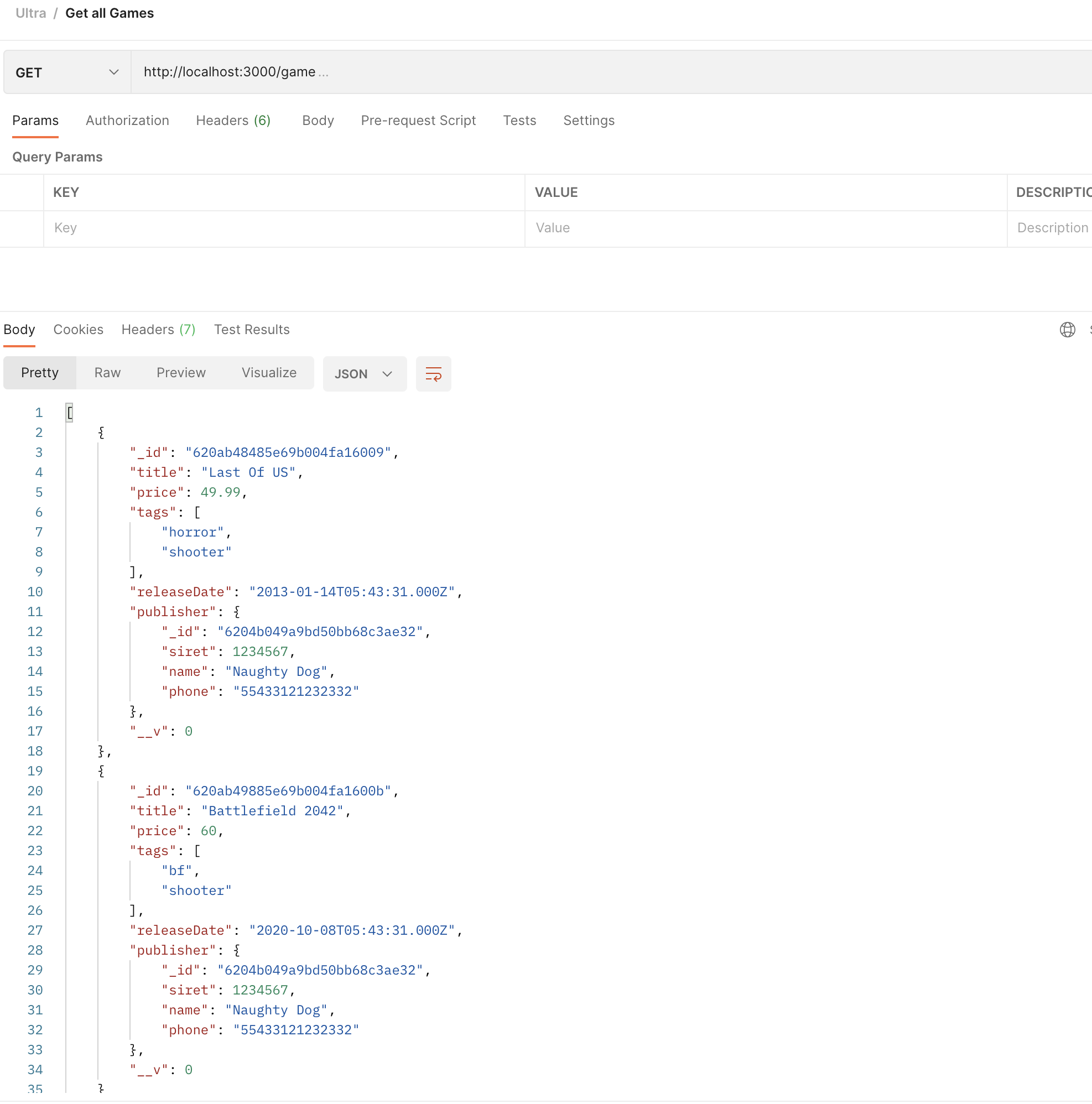Click the price value 60
Screen dimensions: 1092x1104
[x=208, y=831]
